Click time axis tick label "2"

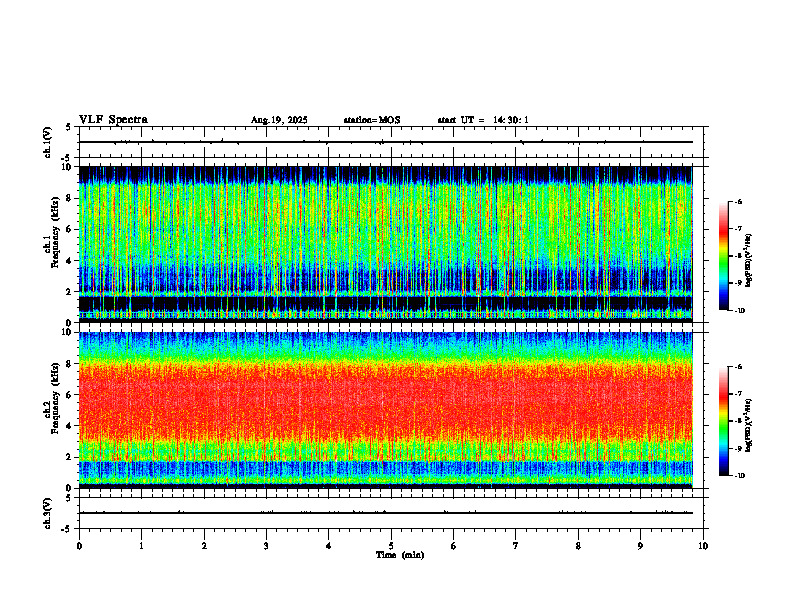(204, 546)
